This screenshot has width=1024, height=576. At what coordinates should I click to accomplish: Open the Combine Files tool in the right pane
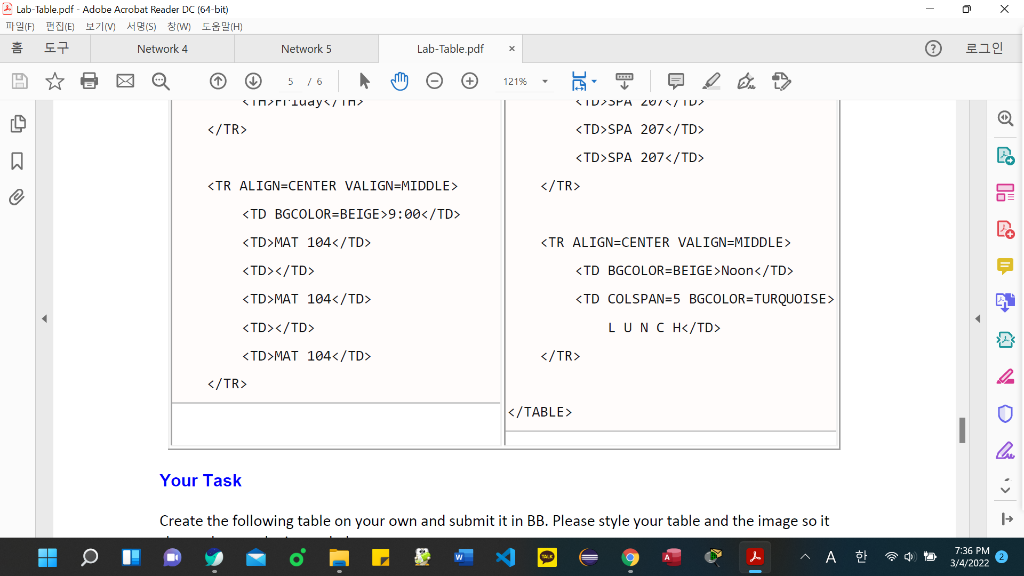click(x=1005, y=302)
